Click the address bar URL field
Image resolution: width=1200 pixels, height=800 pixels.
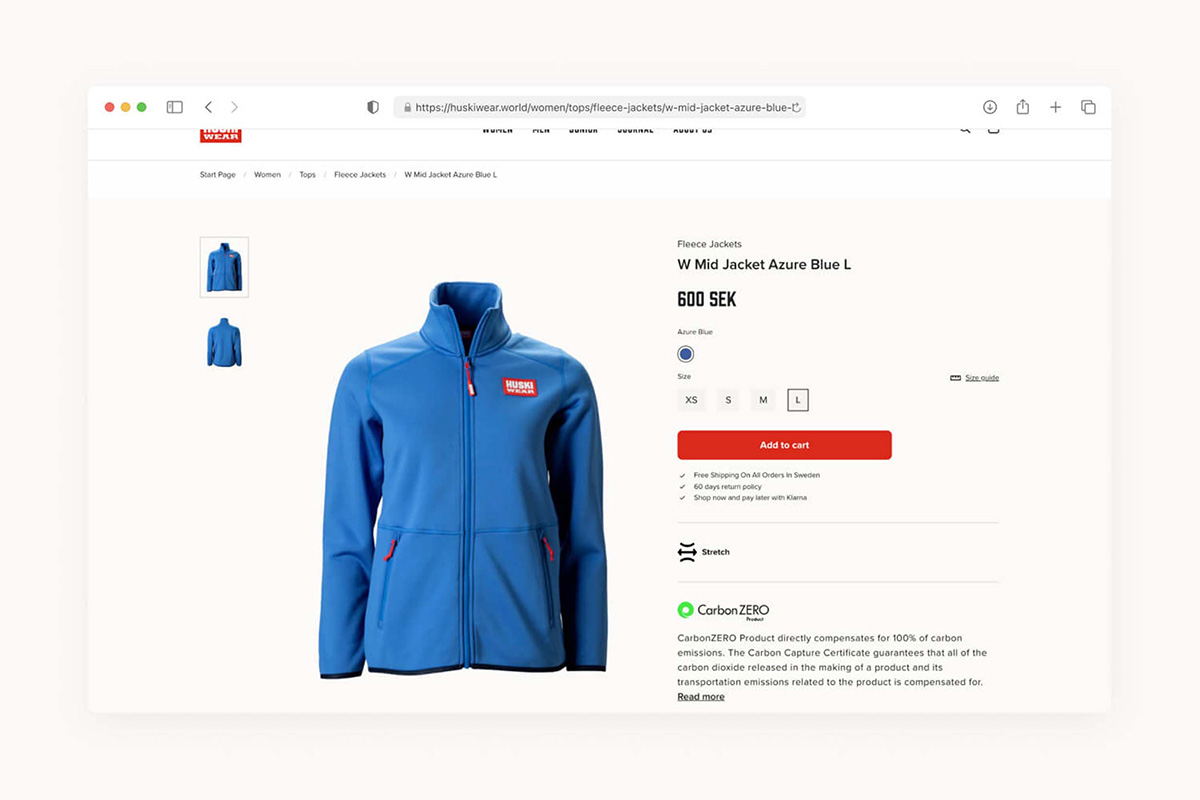pyautogui.click(x=600, y=107)
